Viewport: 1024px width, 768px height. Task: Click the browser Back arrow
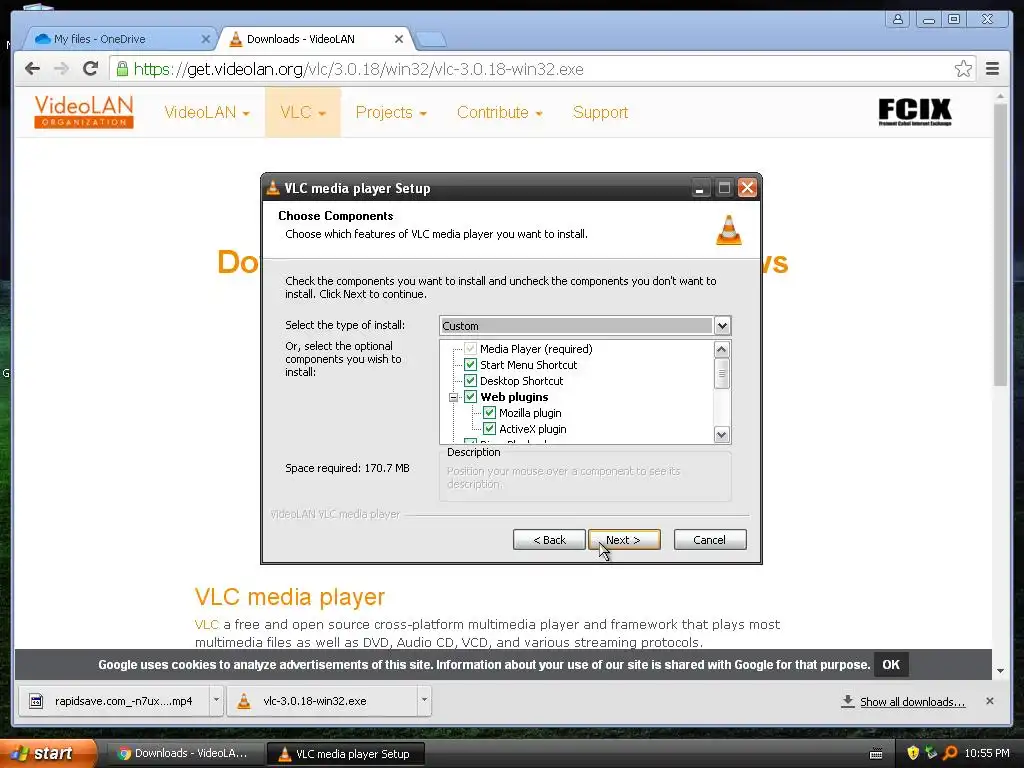[32, 69]
